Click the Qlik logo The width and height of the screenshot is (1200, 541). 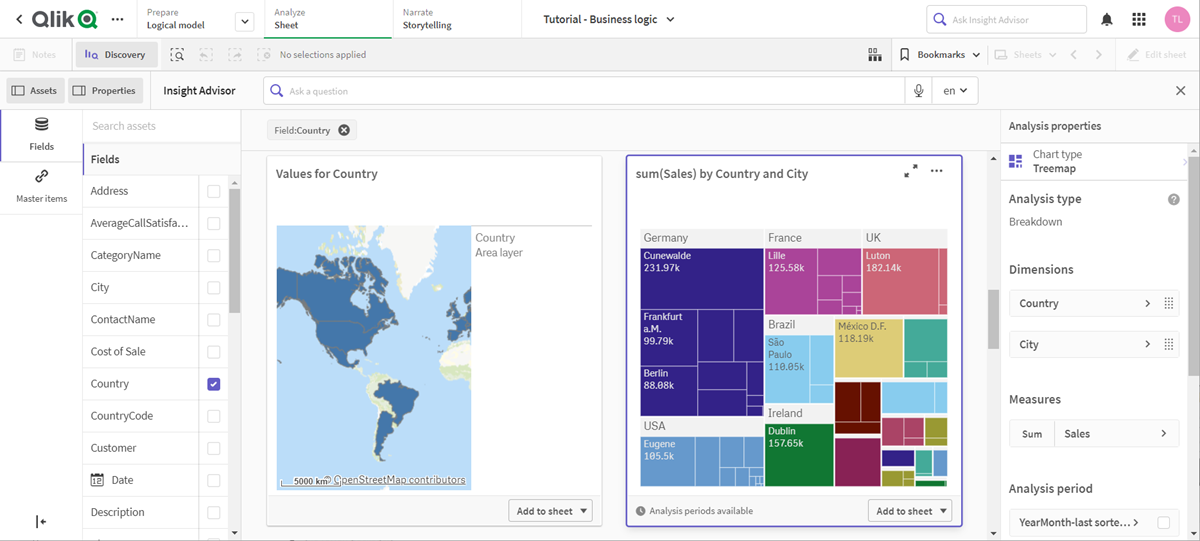[x=65, y=19]
